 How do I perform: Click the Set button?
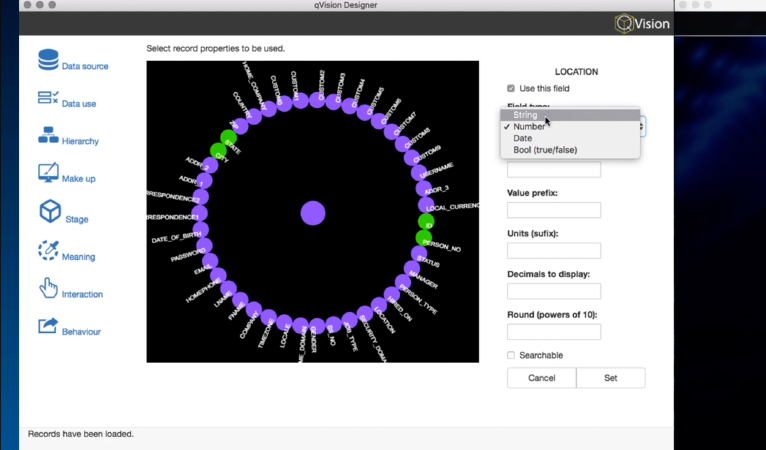click(611, 378)
